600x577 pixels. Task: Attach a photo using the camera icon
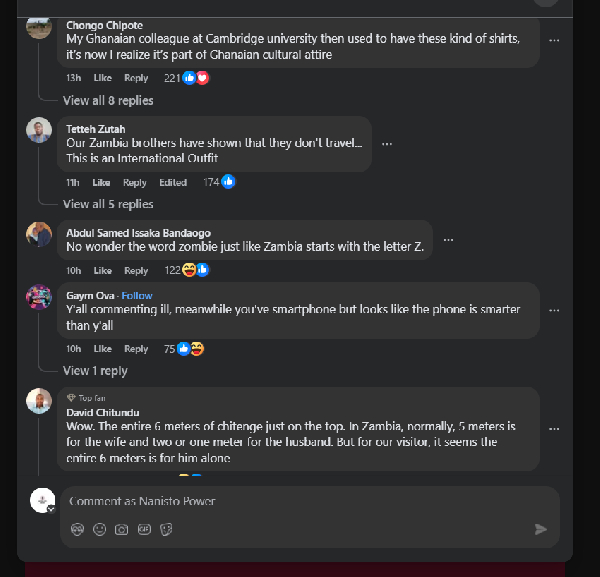121,529
